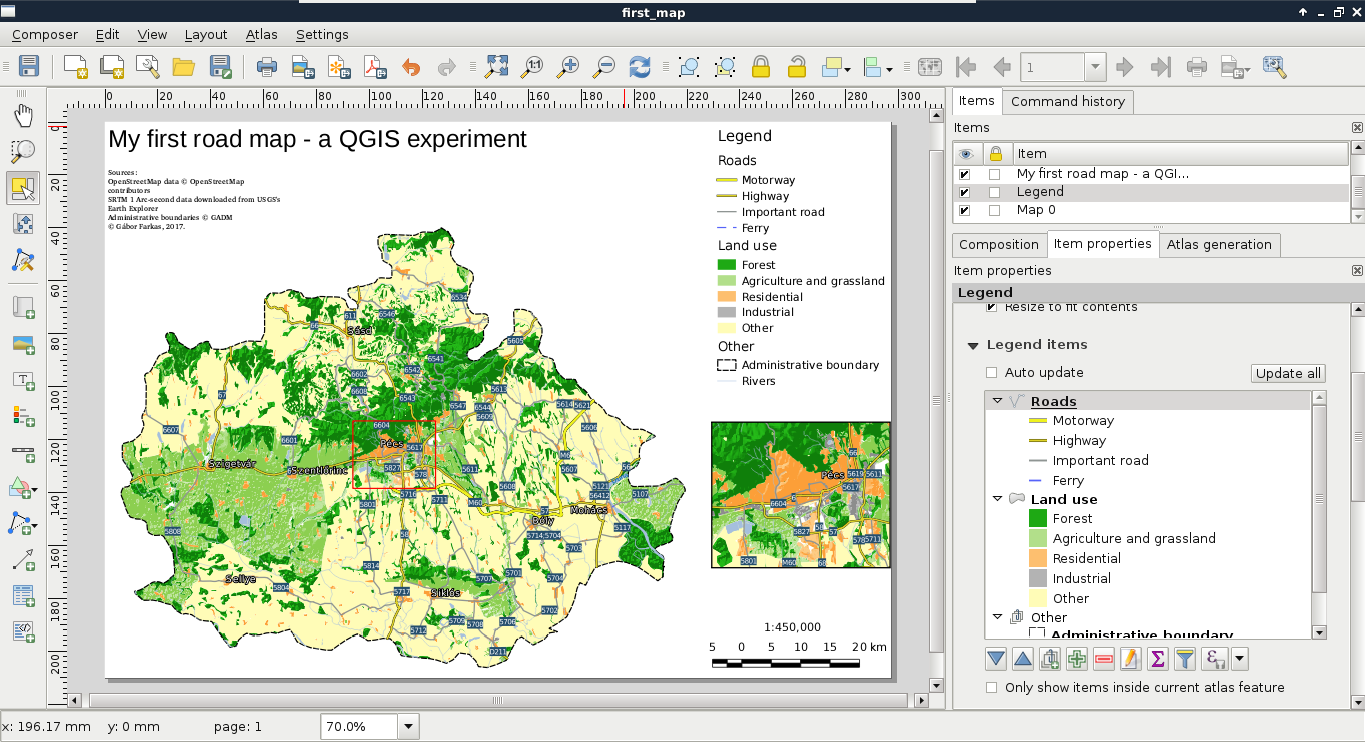Screen dimensions: 1365x742
Task: Click red minus remove legend item button
Action: (1104, 659)
